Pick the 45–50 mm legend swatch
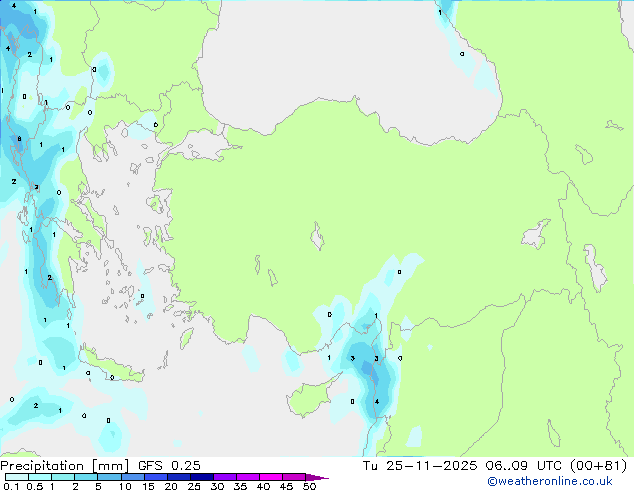Viewport: 634px width, 490px height. (294, 477)
